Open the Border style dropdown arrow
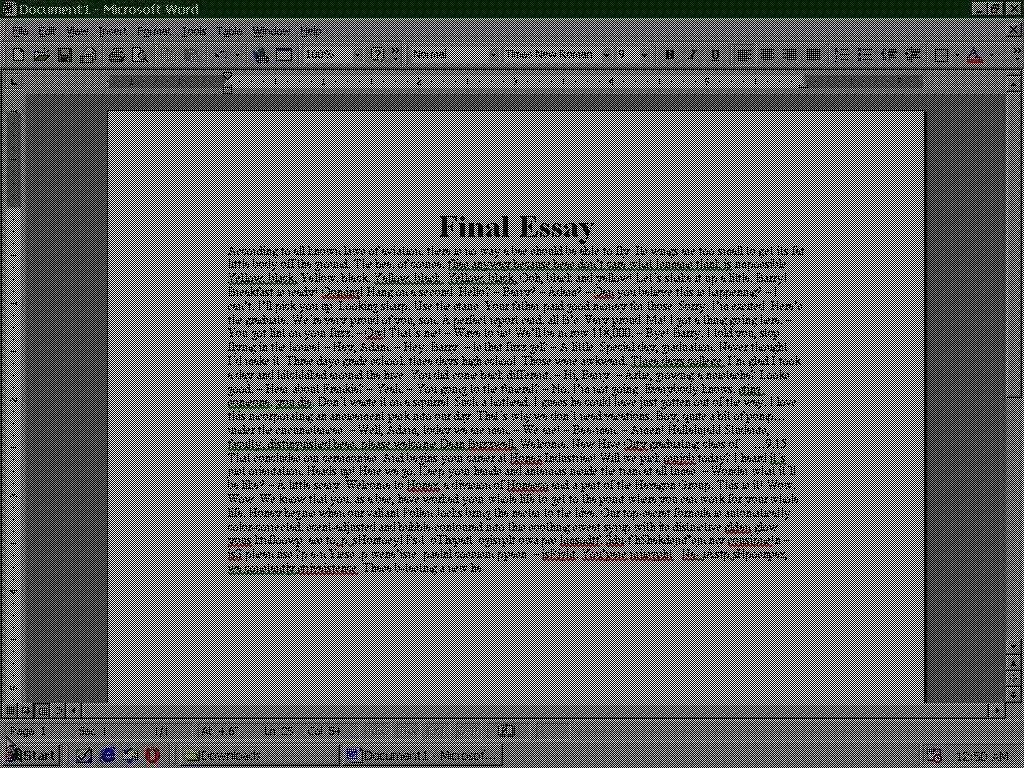The image size is (1024, 768). coord(957,55)
